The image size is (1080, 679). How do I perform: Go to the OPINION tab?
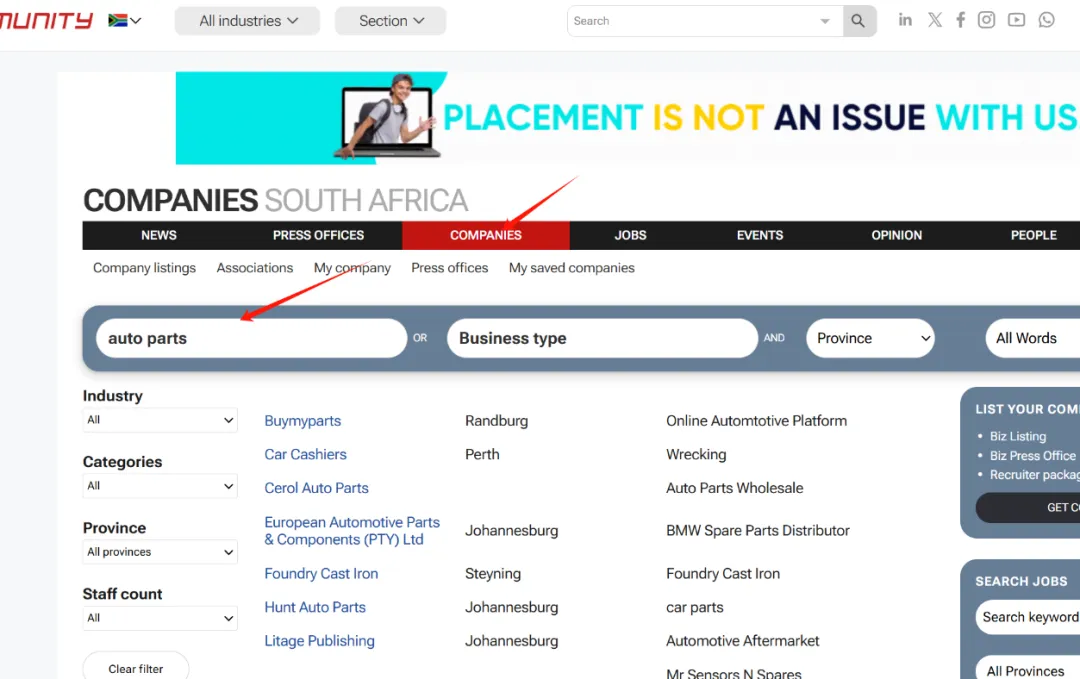(x=896, y=236)
